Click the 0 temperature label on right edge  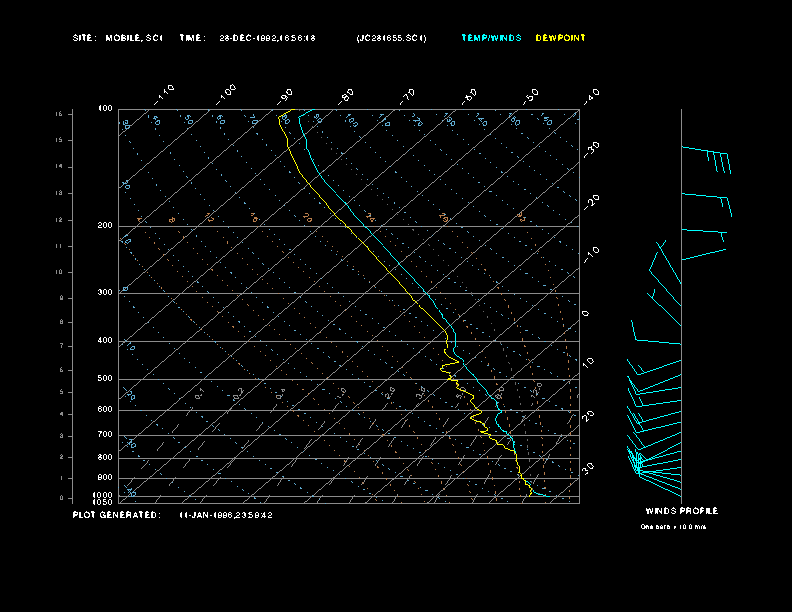[x=585, y=314]
